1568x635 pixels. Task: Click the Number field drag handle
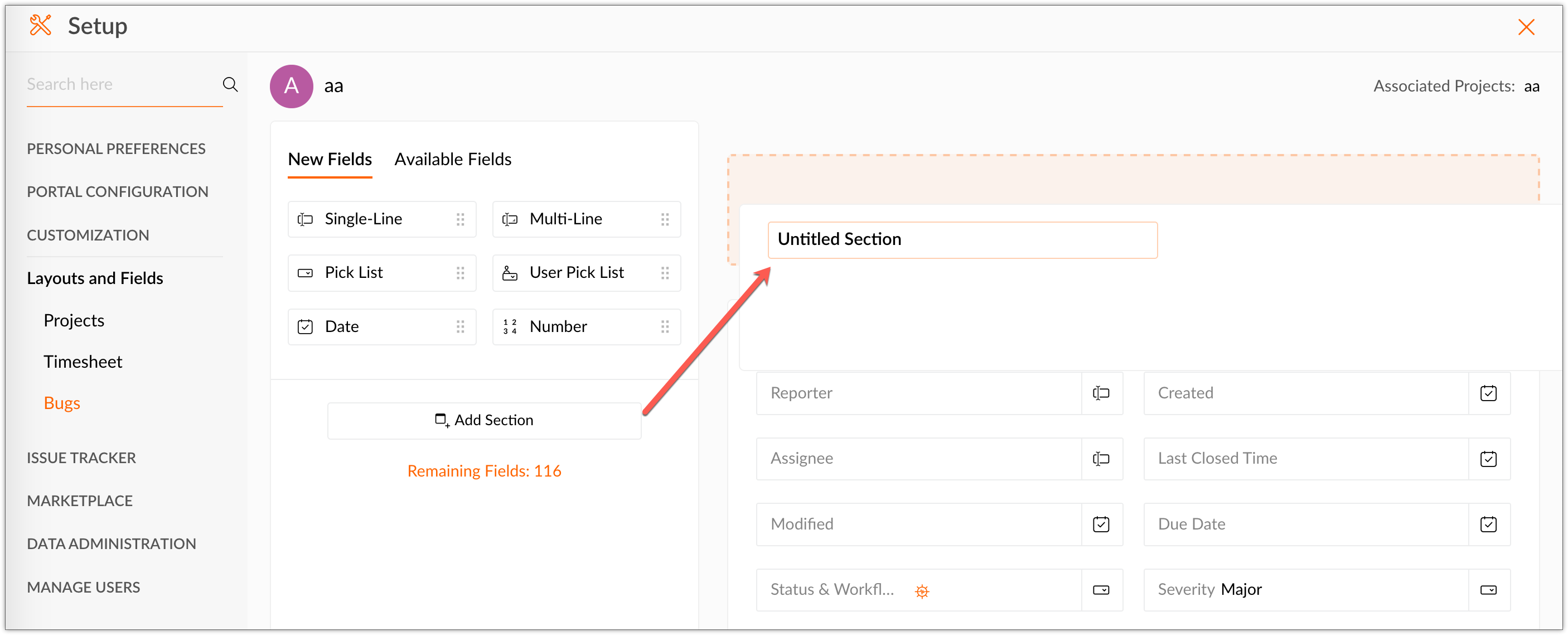[x=665, y=326]
